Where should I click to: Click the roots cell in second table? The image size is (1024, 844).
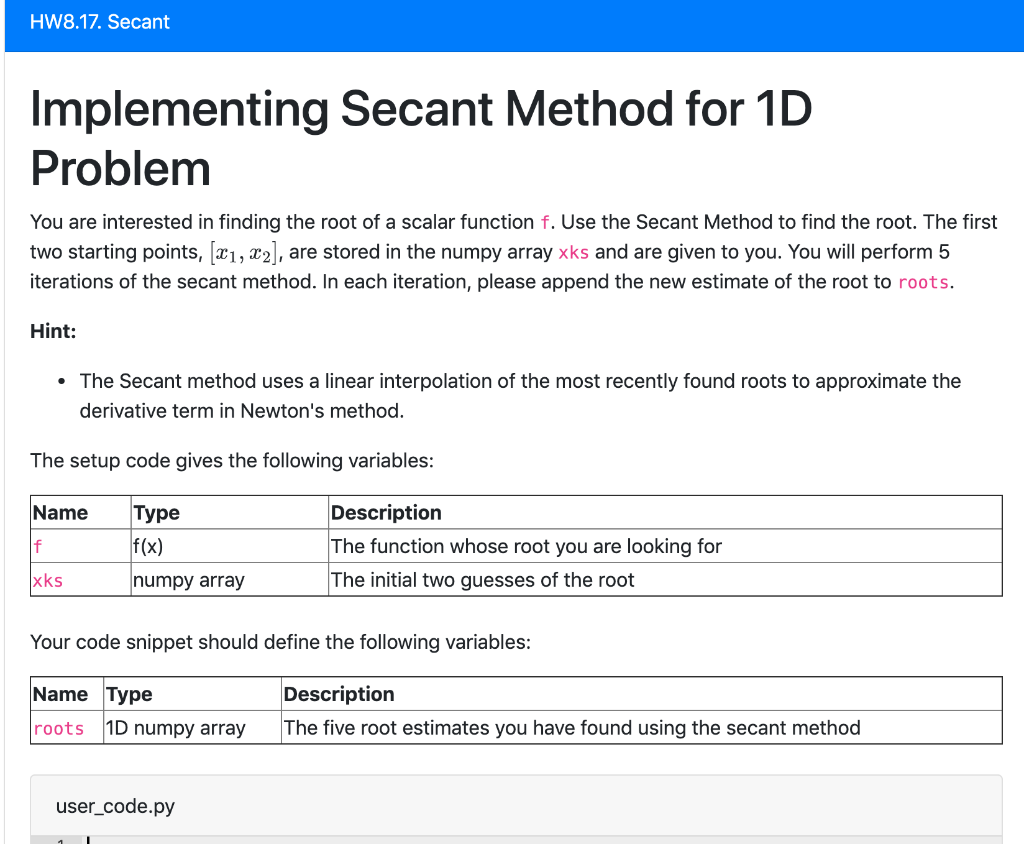click(61, 728)
